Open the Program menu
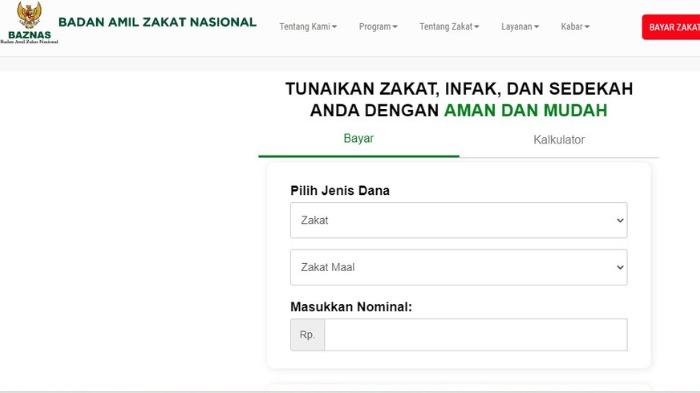Screen dimensions: 700x393 pos(378,27)
